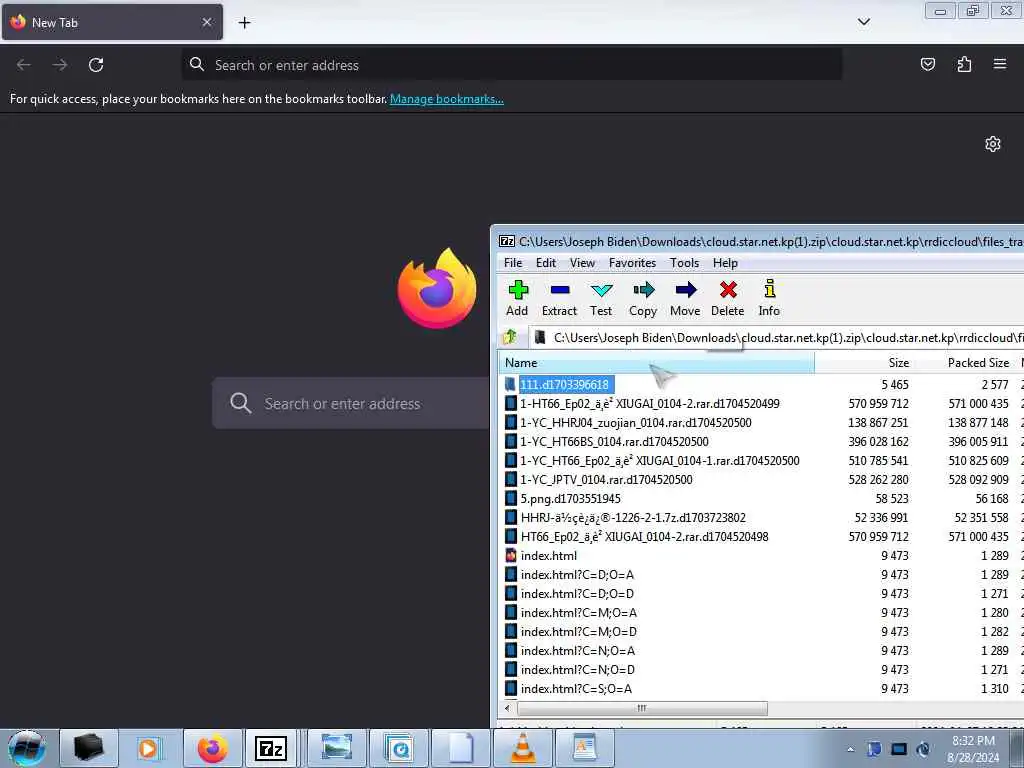Open the blank document taskbar icon
Image resolution: width=1024 pixels, height=768 pixels.
pos(460,748)
